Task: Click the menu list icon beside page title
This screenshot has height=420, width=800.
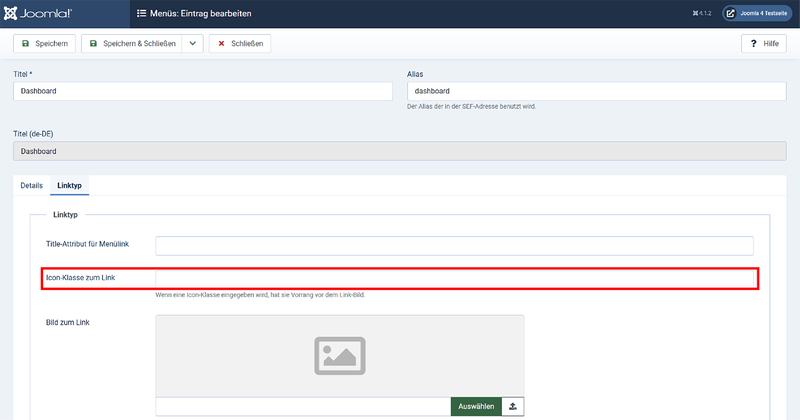Action: click(x=141, y=13)
